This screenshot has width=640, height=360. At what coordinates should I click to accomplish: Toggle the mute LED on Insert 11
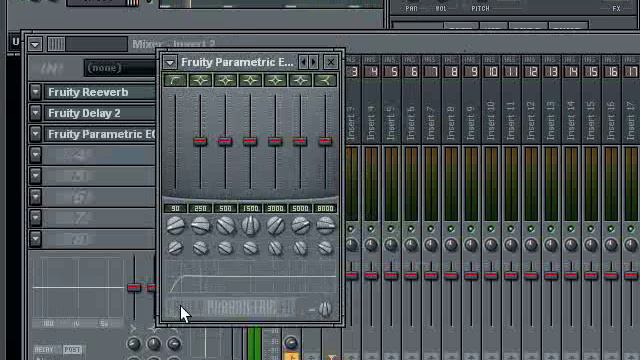tap(511, 229)
